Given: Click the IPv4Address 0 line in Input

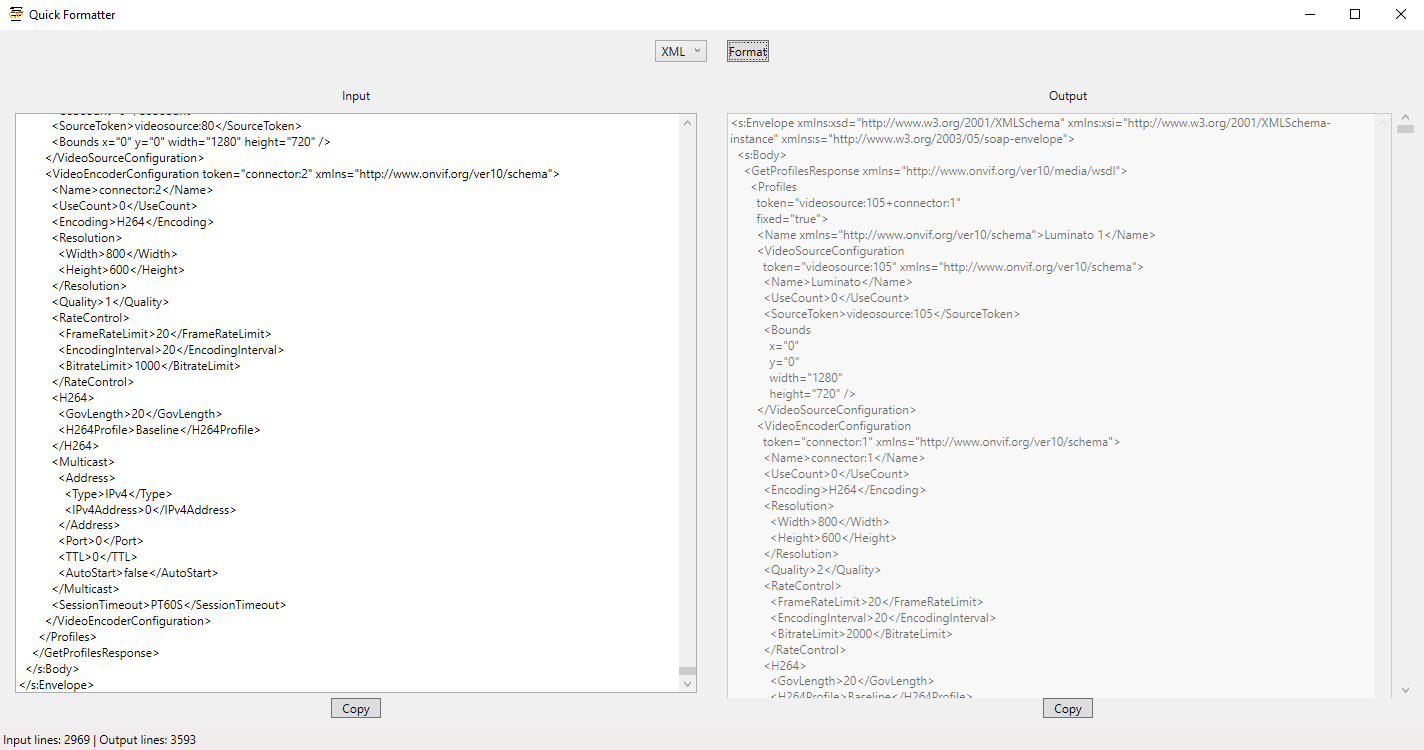Looking at the screenshot, I should coord(150,510).
